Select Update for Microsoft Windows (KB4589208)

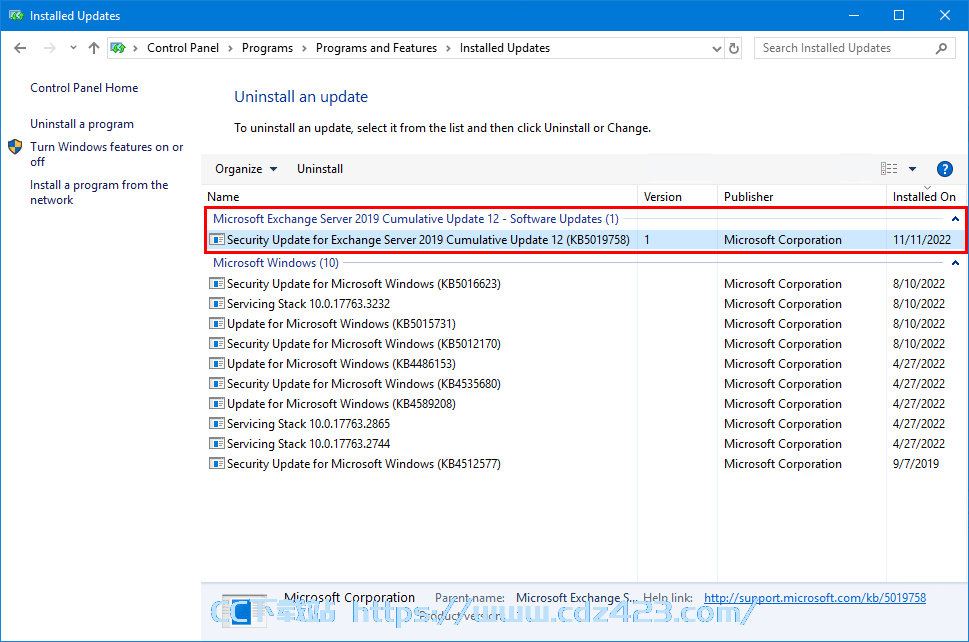coord(585,403)
